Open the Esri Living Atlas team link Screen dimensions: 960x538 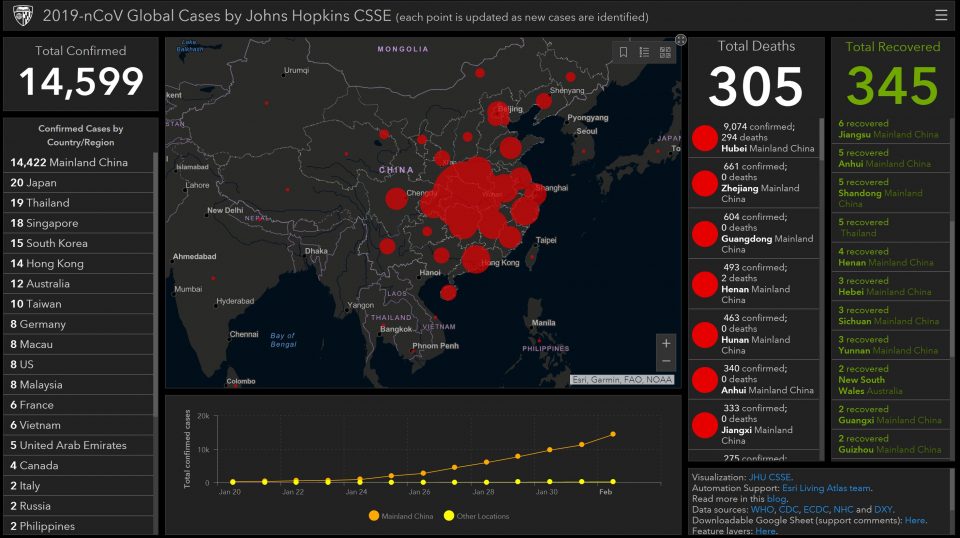point(826,488)
